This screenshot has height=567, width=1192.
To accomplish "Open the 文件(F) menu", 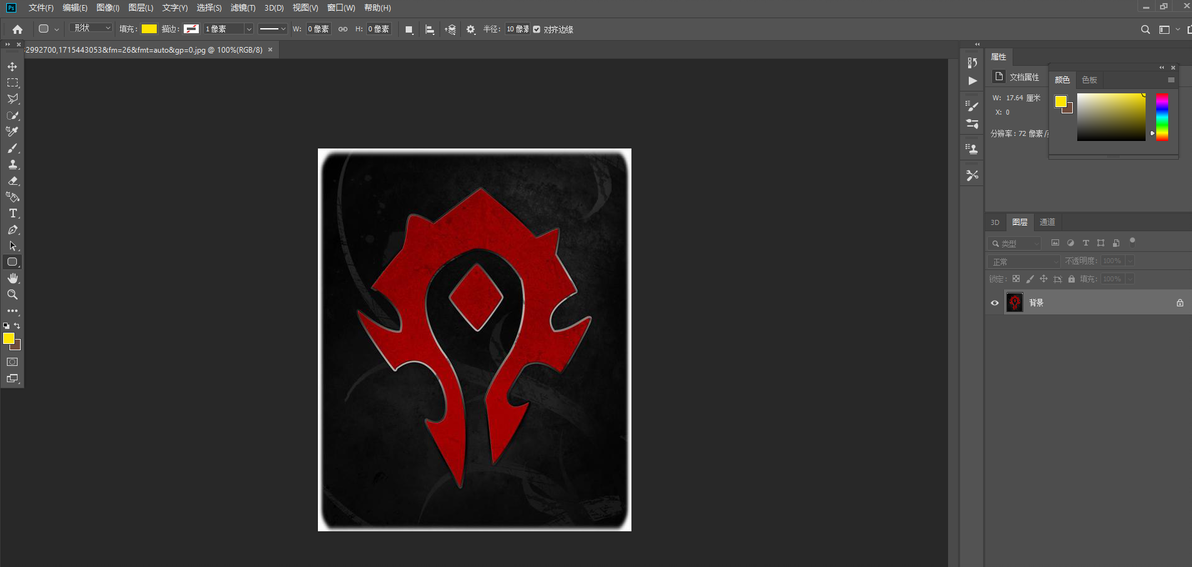I will click(41, 8).
